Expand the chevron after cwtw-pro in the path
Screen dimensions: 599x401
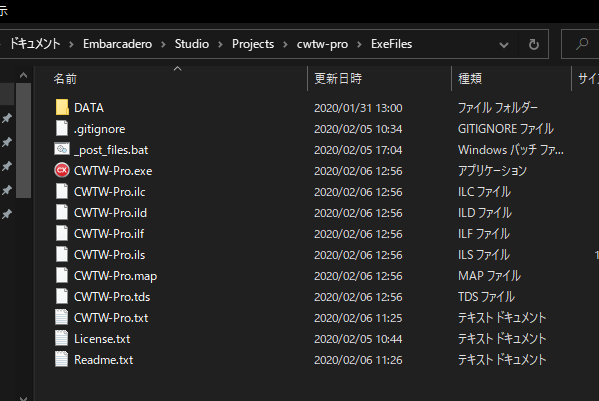click(359, 44)
